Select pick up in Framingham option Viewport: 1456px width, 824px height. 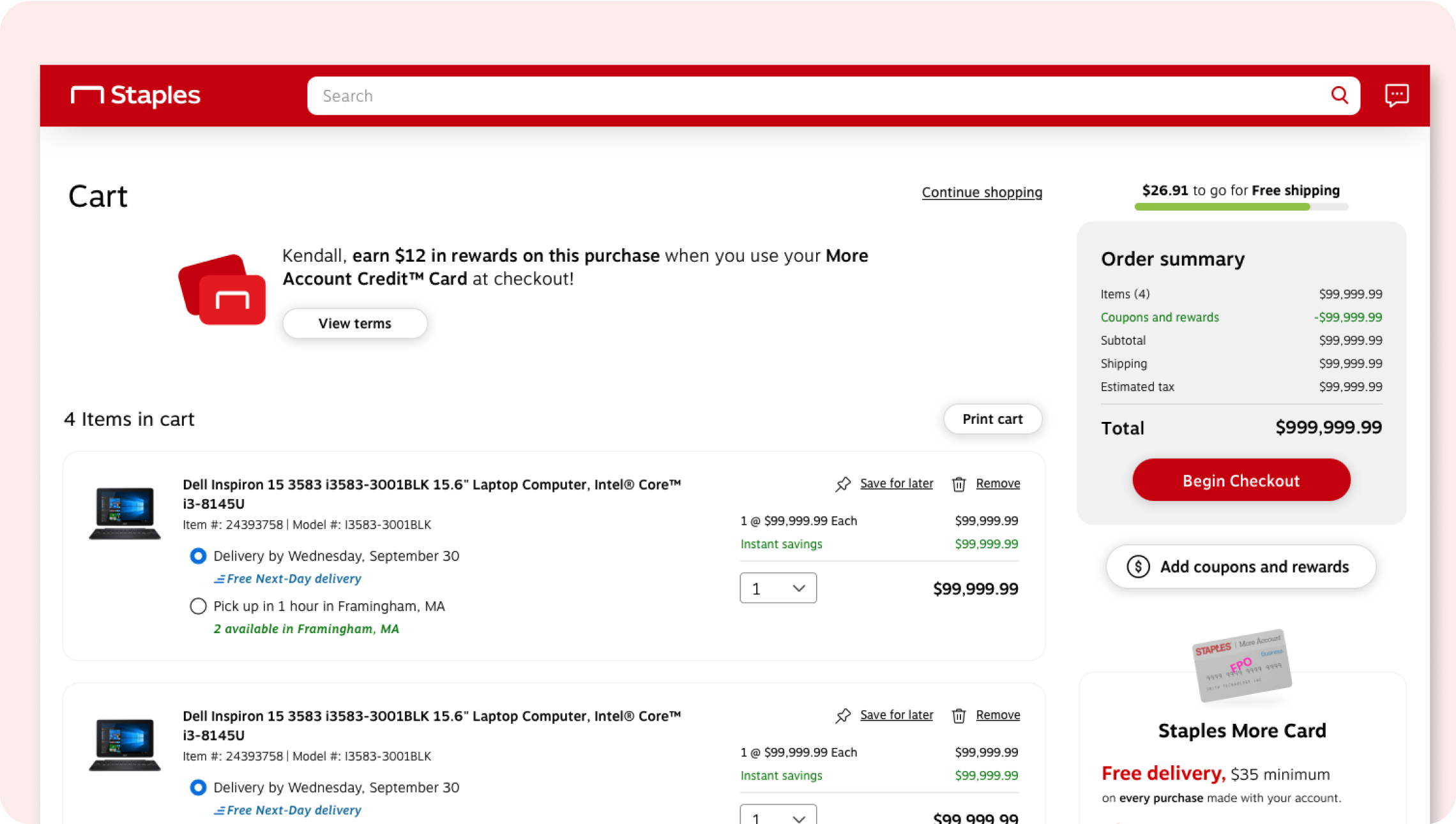(x=198, y=606)
